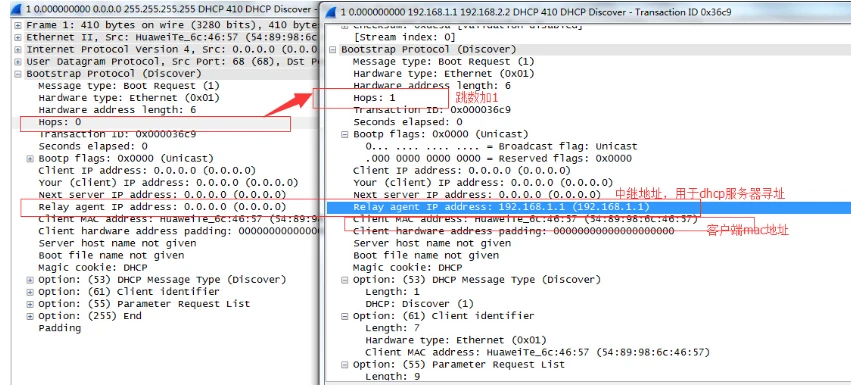
Task: Select 'Client hardware address padding' in left window
Action: click(x=177, y=231)
